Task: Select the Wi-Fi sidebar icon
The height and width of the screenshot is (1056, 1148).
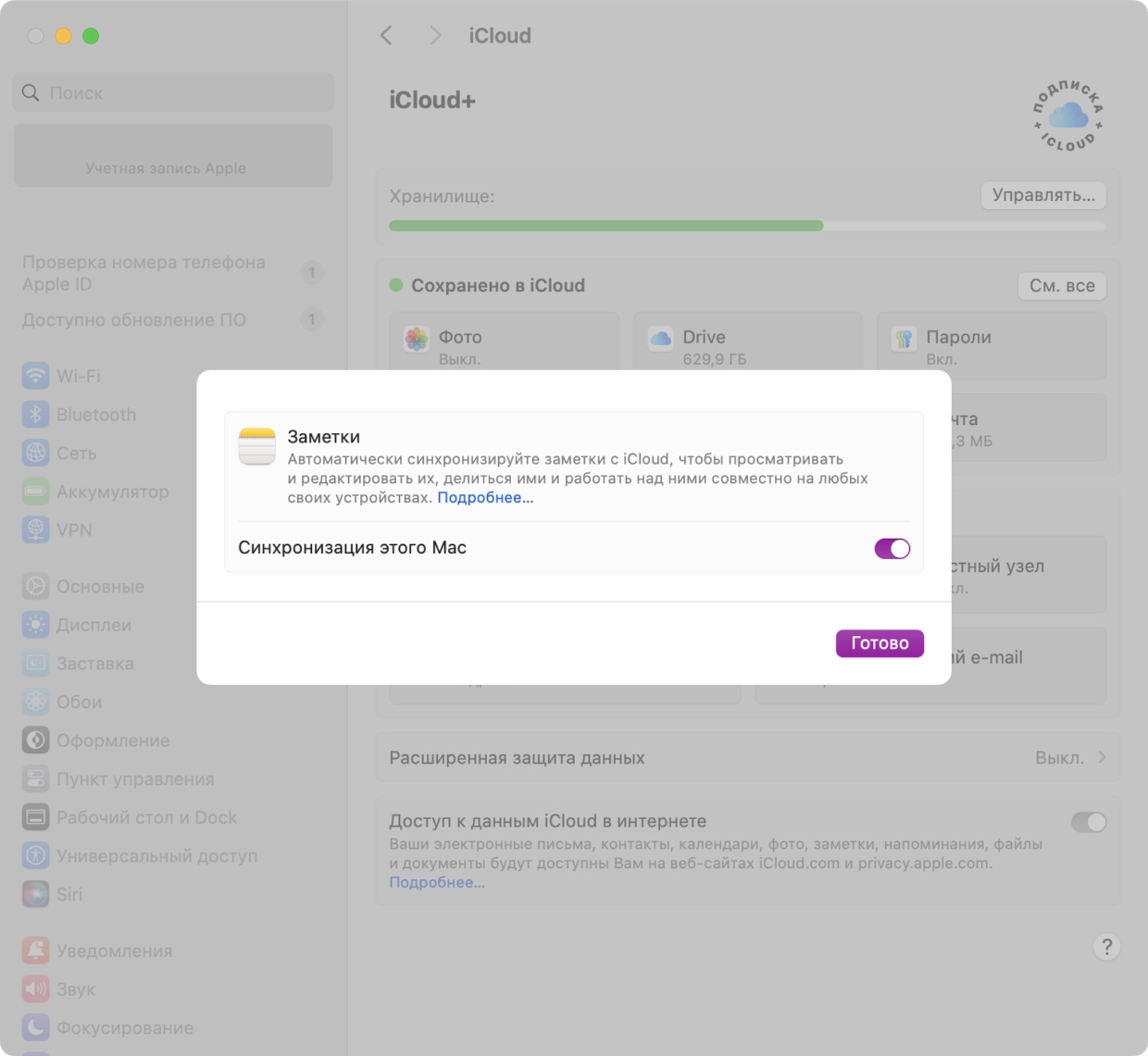Action: point(35,376)
